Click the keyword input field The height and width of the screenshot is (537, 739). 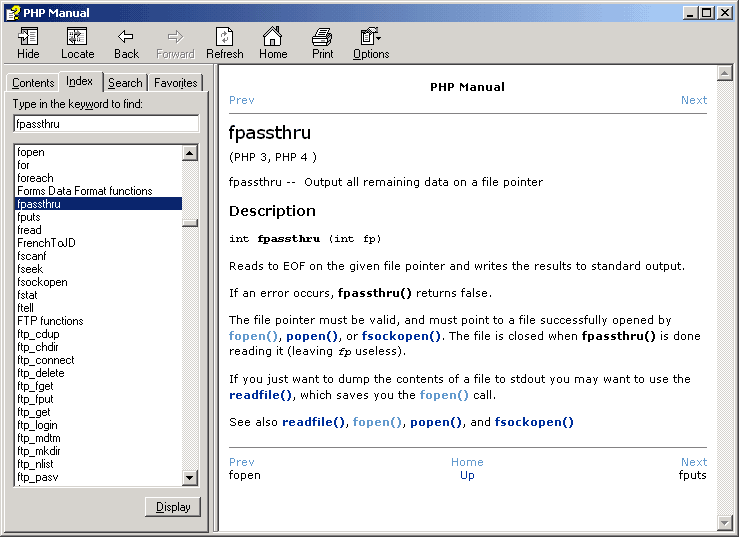point(106,124)
